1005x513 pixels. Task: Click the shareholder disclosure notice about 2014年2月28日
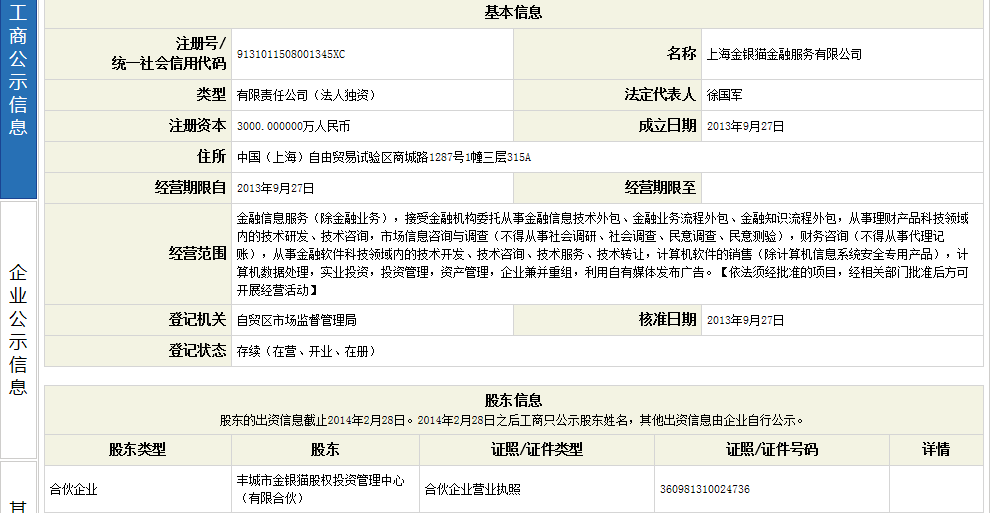(511, 421)
